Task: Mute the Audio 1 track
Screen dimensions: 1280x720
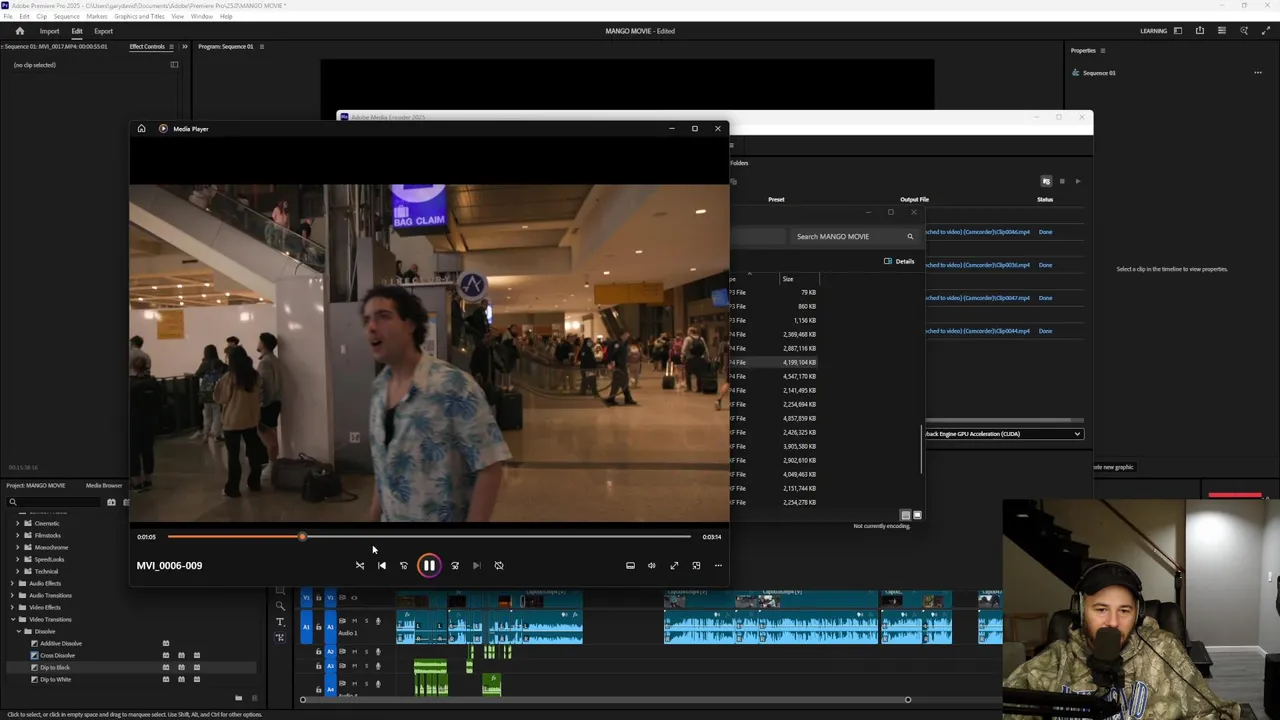Action: pyautogui.click(x=354, y=621)
